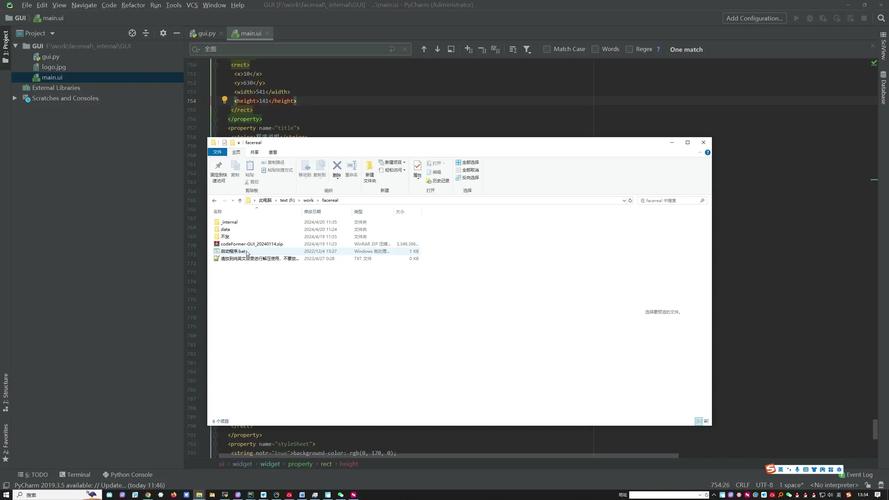Screen dimensions: 889x500
Task: Click Move To icon in Explorer ribbon
Action: [305, 168]
